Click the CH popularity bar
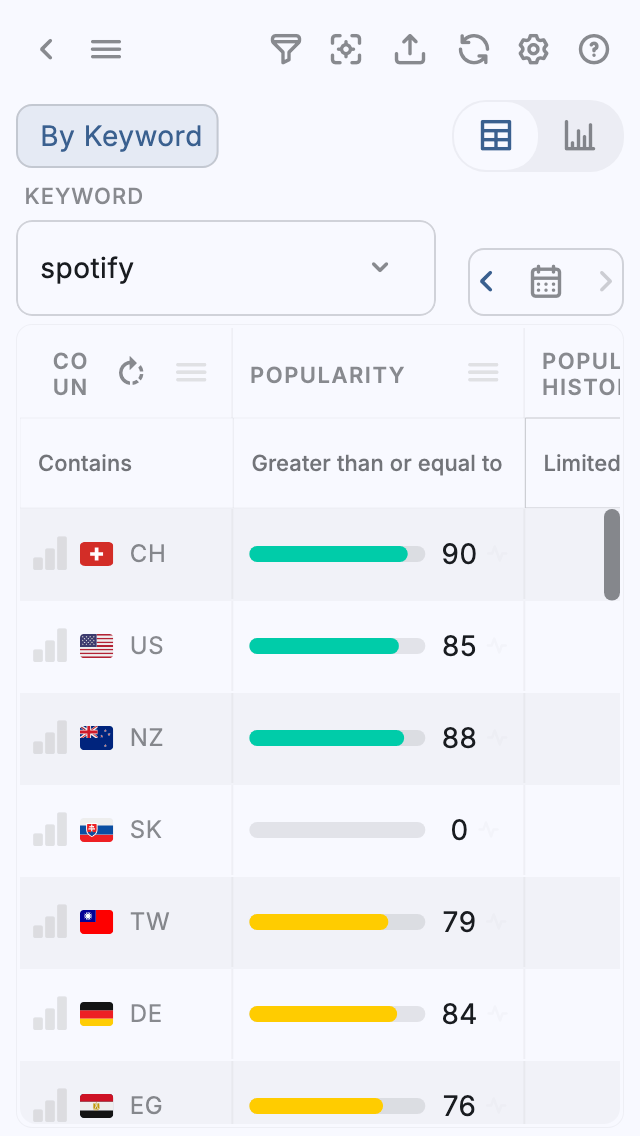Viewport: 640px width, 1136px height. tap(337, 554)
